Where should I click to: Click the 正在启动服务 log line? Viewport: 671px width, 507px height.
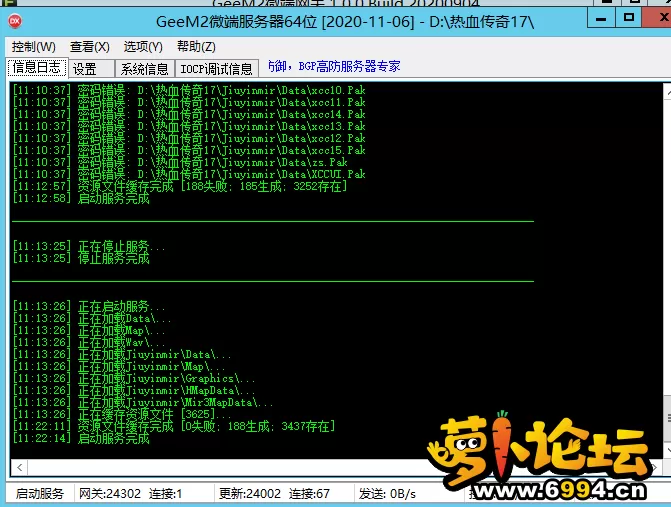(x=89, y=306)
